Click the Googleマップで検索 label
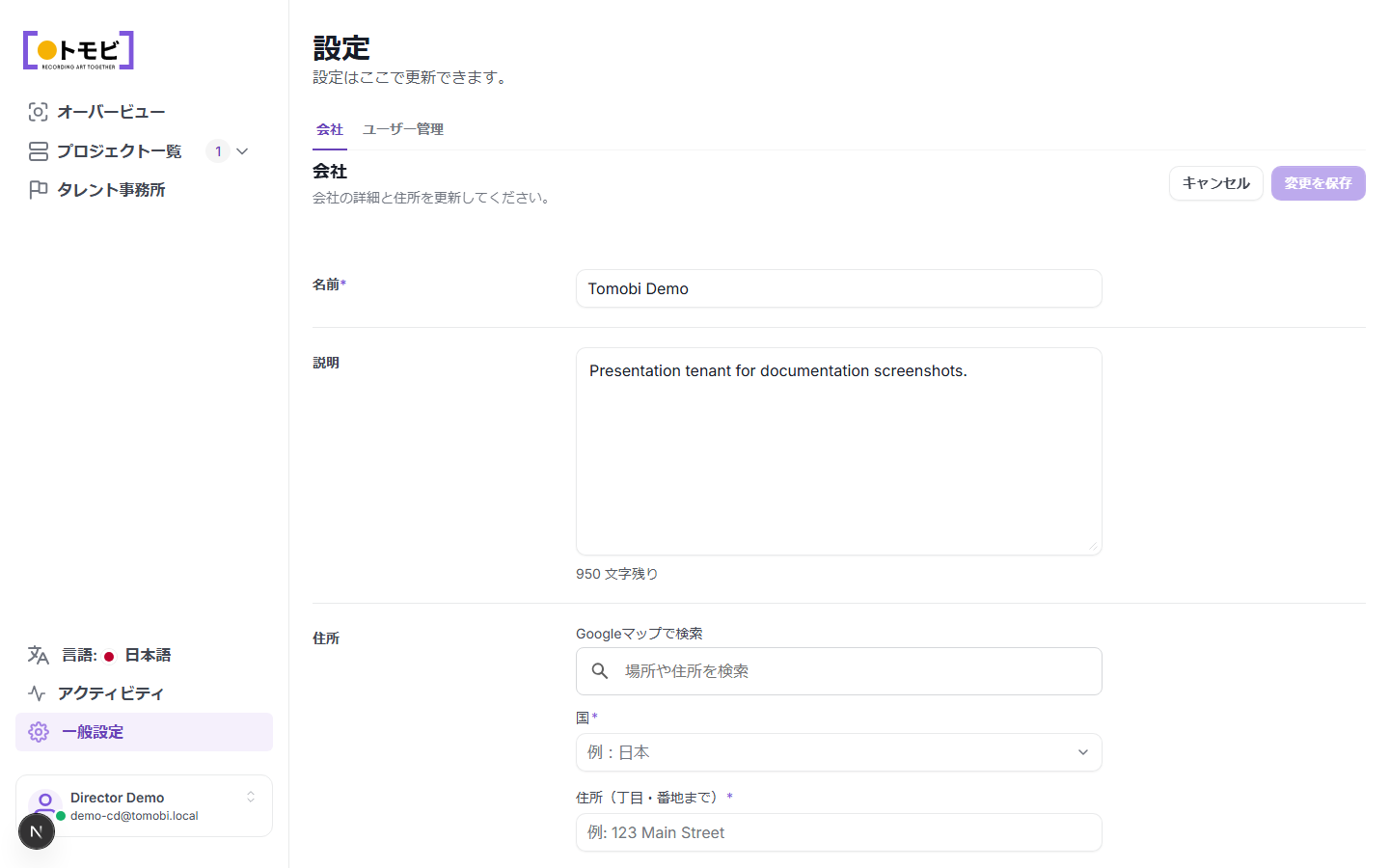This screenshot has width=1389, height=868. [x=640, y=634]
